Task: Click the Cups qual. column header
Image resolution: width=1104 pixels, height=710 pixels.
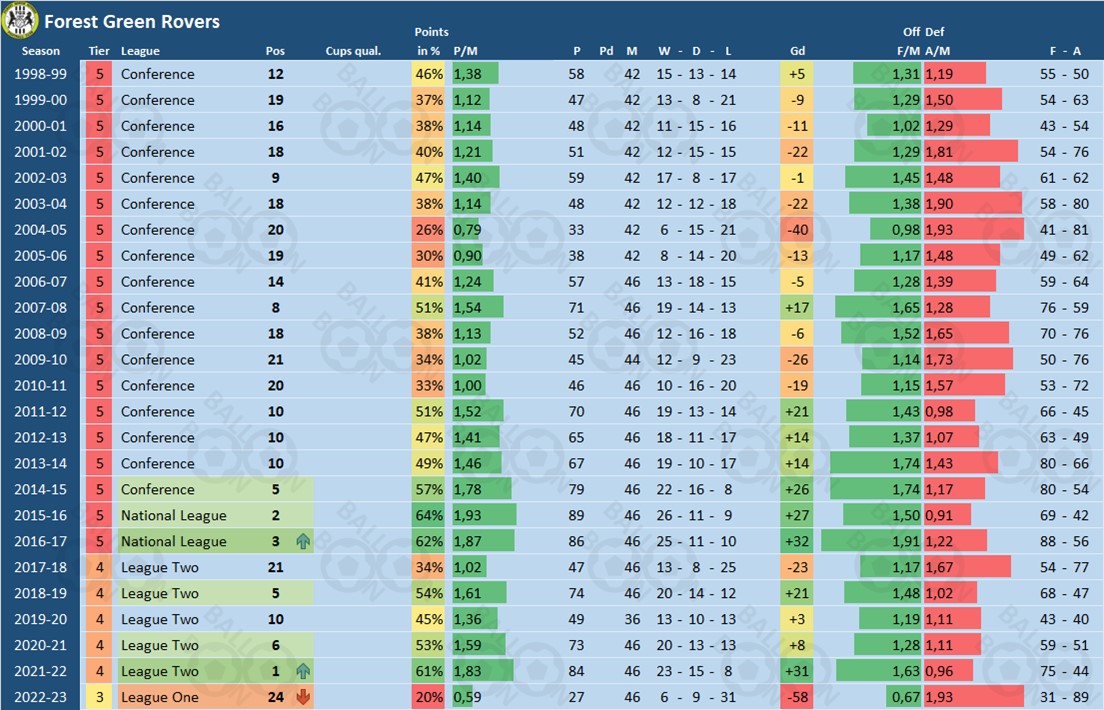Action: [x=353, y=51]
